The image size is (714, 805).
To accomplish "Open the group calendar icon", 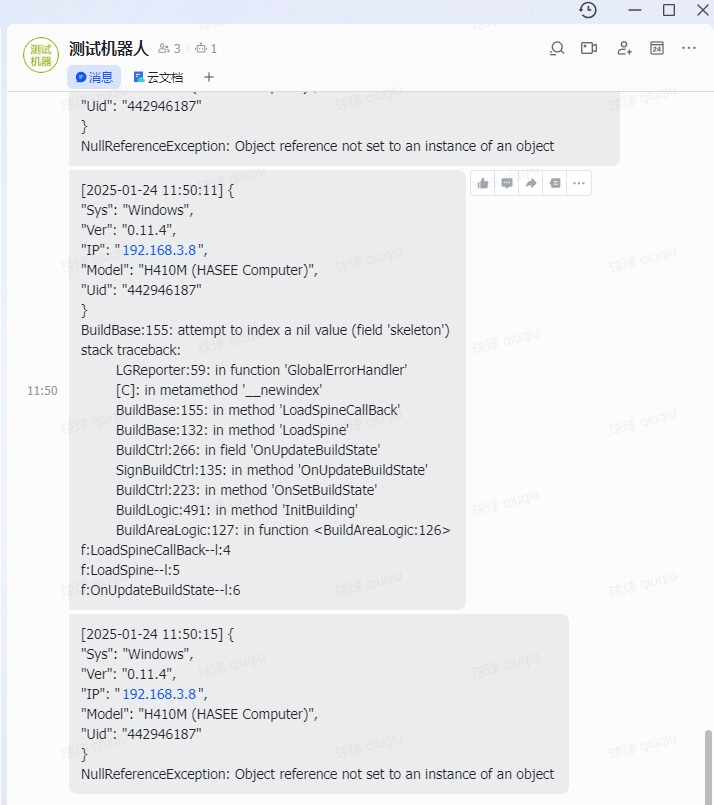I will 657,48.
